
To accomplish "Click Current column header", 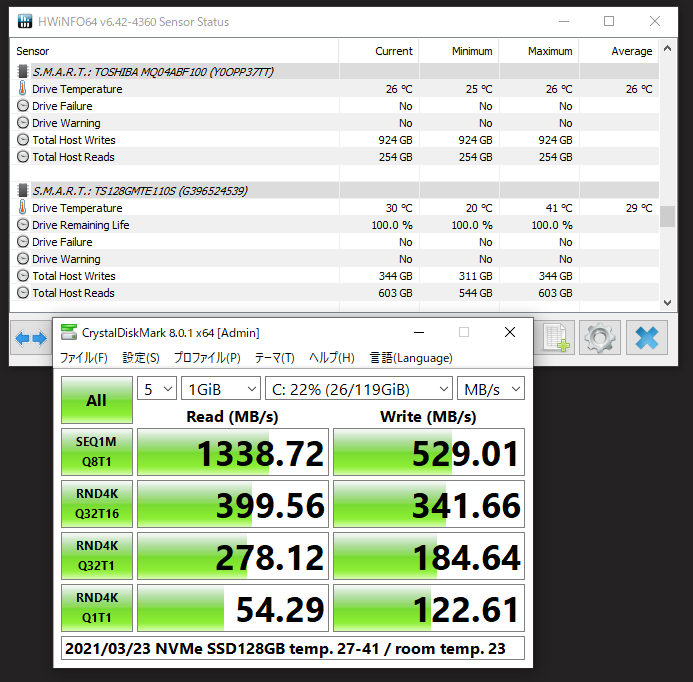I will [379, 51].
